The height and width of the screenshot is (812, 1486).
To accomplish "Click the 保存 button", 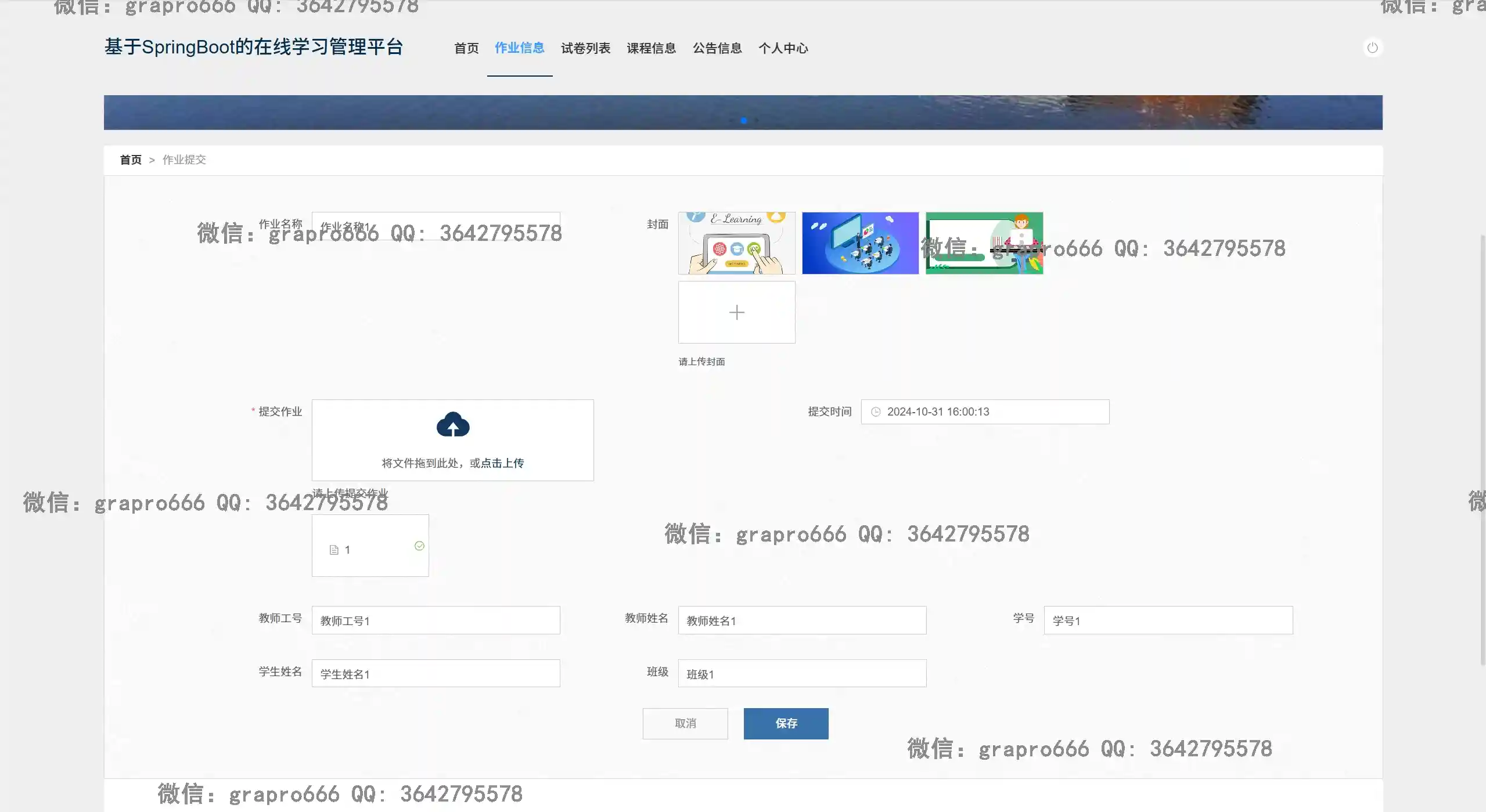I will 786,723.
